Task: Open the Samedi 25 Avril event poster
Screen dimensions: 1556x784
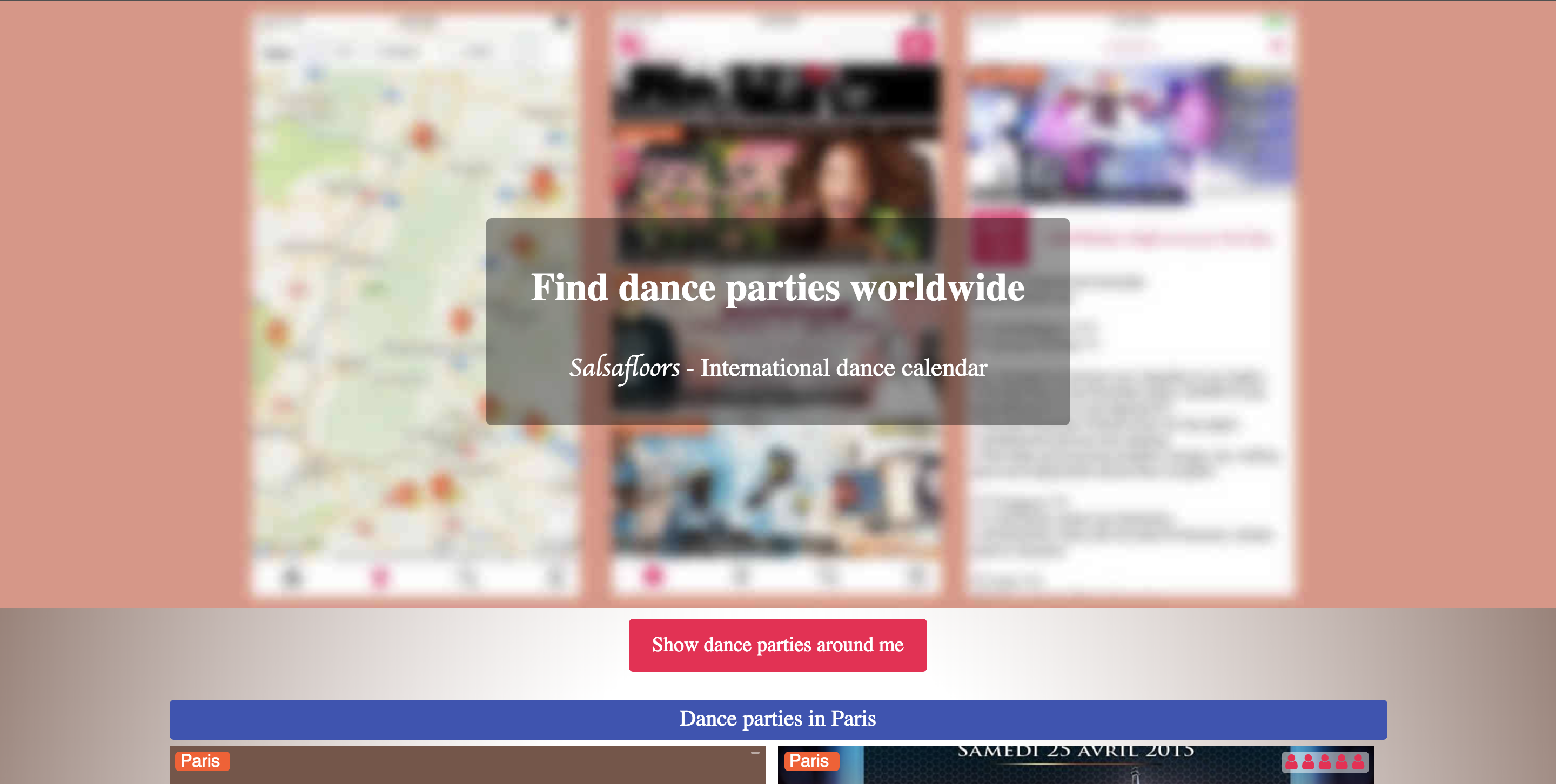Action: pos(1075,768)
